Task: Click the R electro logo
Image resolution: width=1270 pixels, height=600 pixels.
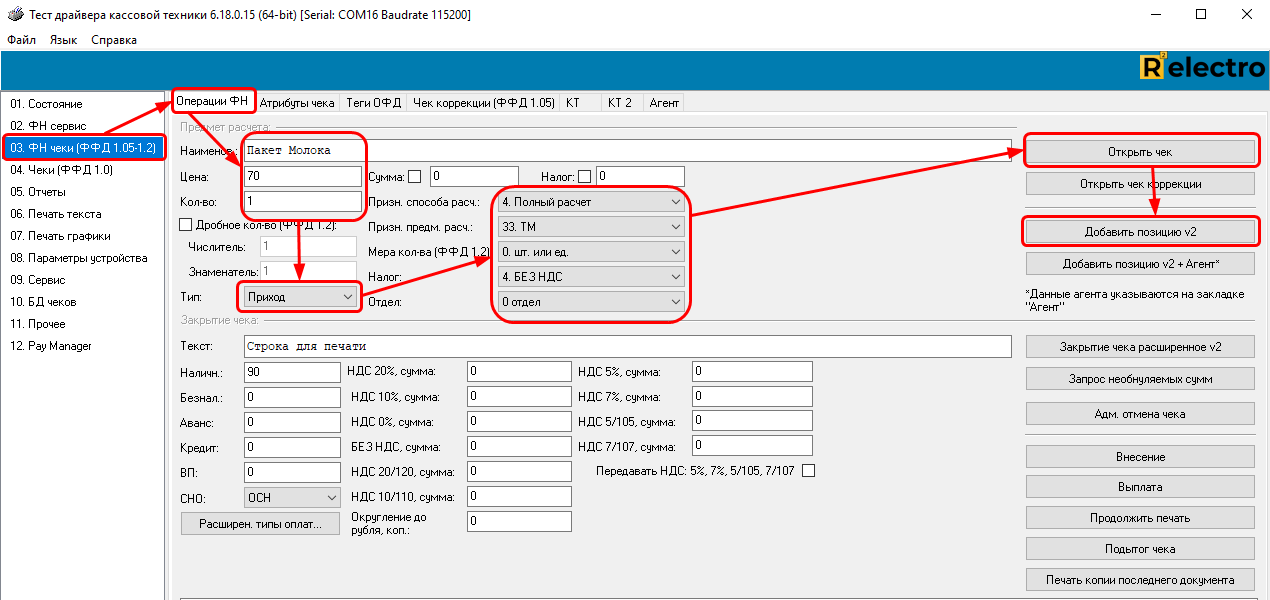Action: pyautogui.click(x=1201, y=68)
